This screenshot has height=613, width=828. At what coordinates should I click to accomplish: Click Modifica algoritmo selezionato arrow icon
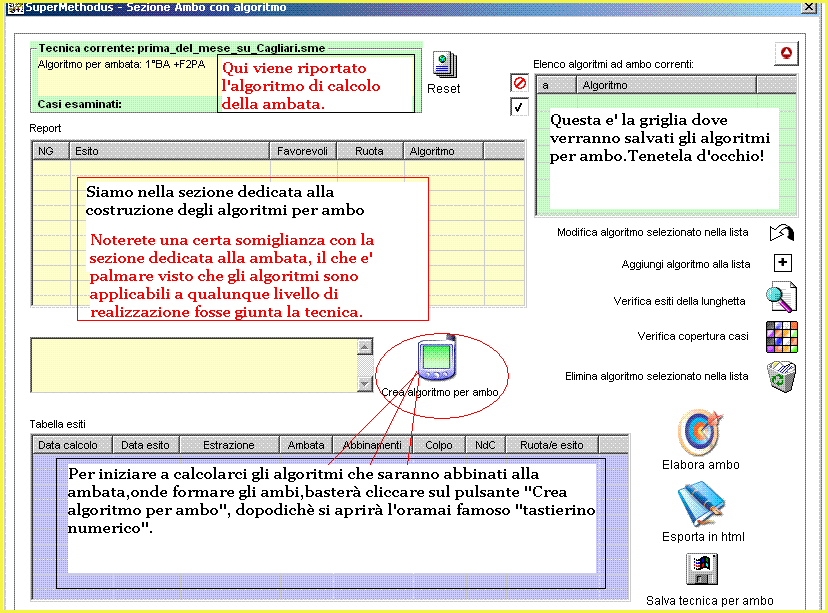coord(782,232)
